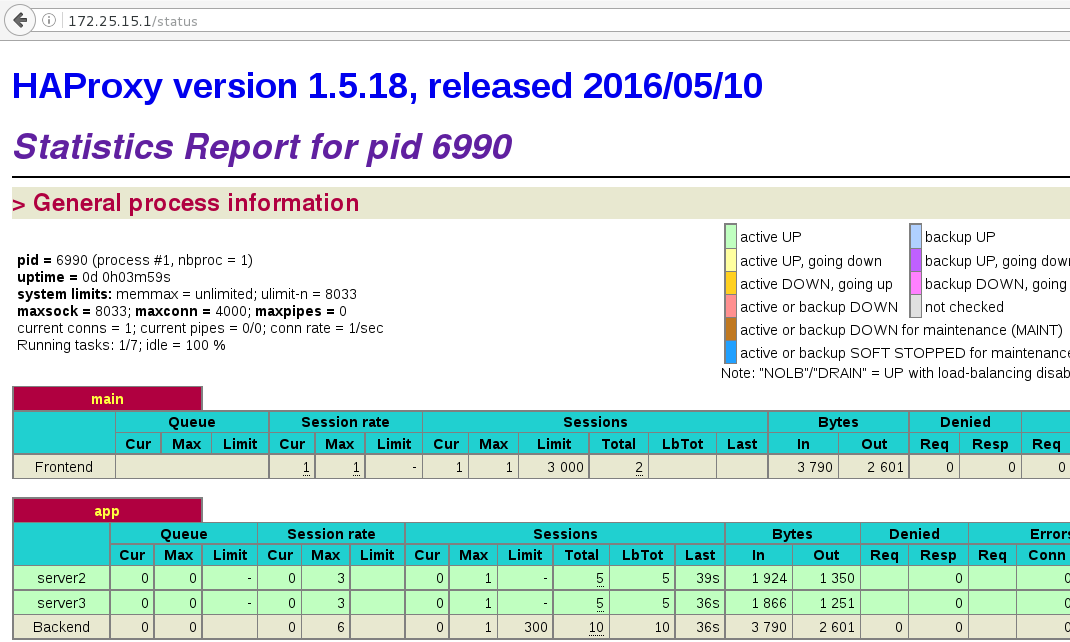This screenshot has width=1070, height=642.
Task: Select the uptime 0d 0h03m59s line
Action: pos(93,277)
